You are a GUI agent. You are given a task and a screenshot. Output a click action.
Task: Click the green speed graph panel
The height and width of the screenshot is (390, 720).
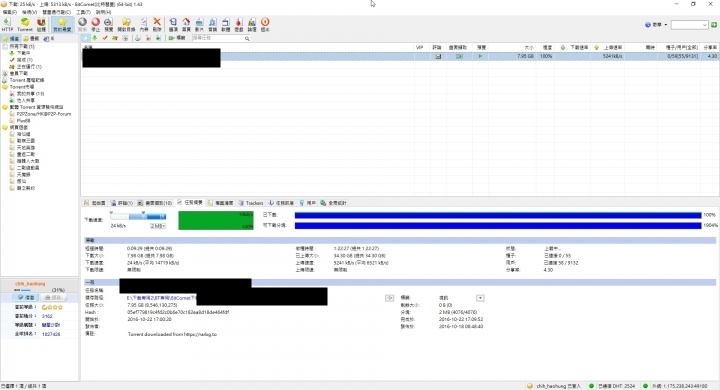point(216,220)
